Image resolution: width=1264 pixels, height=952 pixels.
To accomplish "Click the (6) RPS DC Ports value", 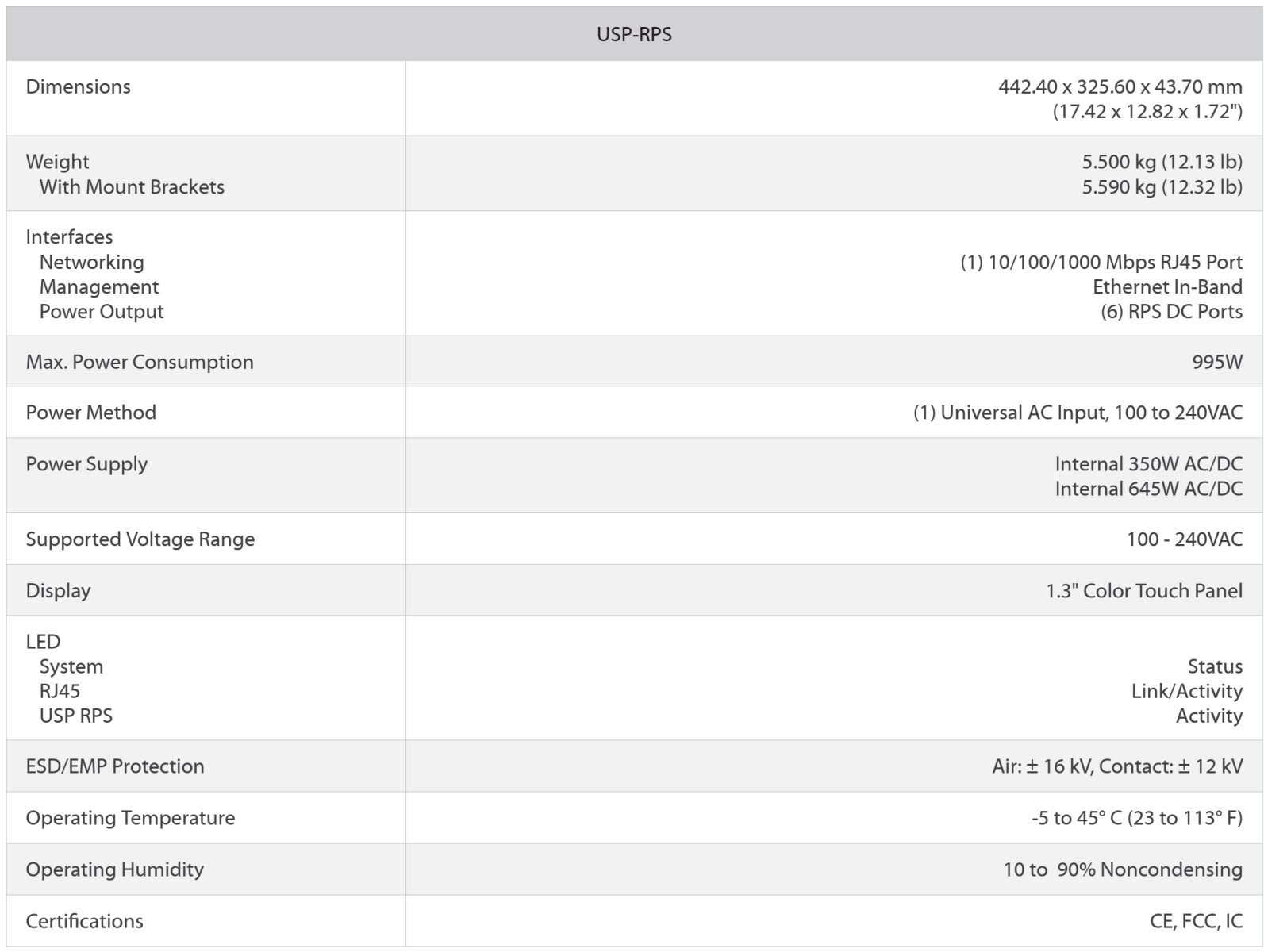I will tap(1171, 312).
